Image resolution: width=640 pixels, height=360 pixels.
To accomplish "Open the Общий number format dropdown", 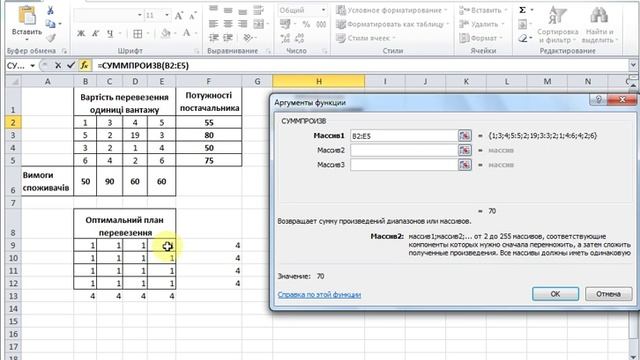I will (x=323, y=10).
